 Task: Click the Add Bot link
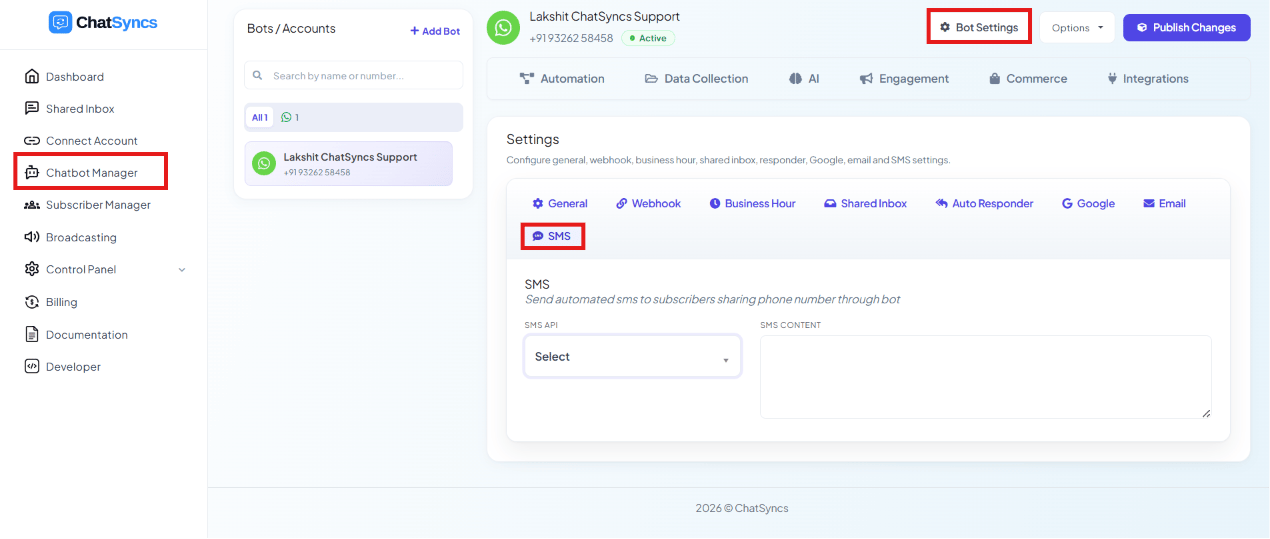tap(435, 31)
